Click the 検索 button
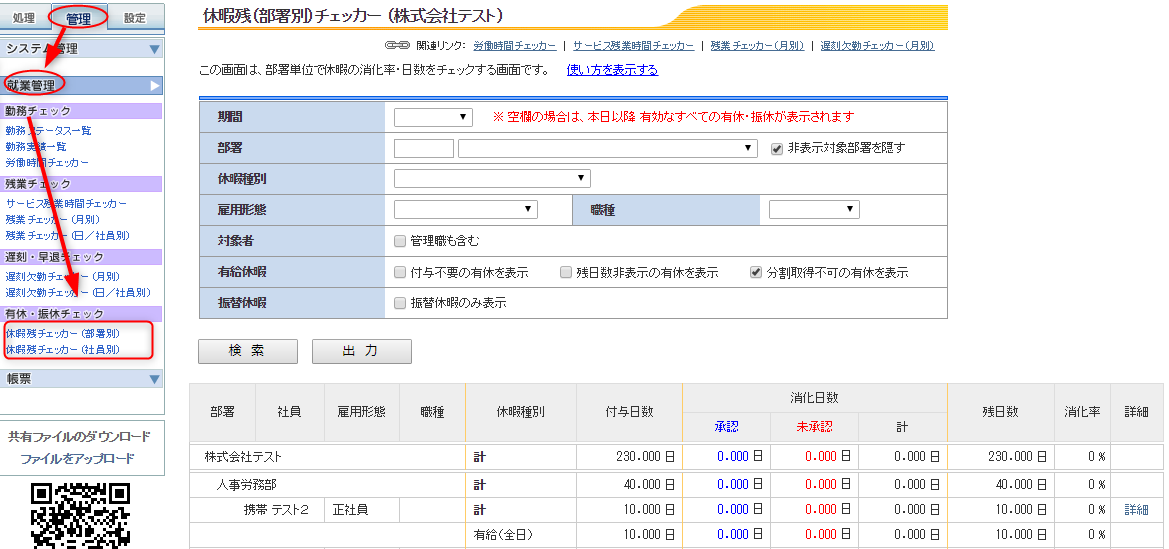Image resolution: width=1169 pixels, height=549 pixels. tap(248, 351)
